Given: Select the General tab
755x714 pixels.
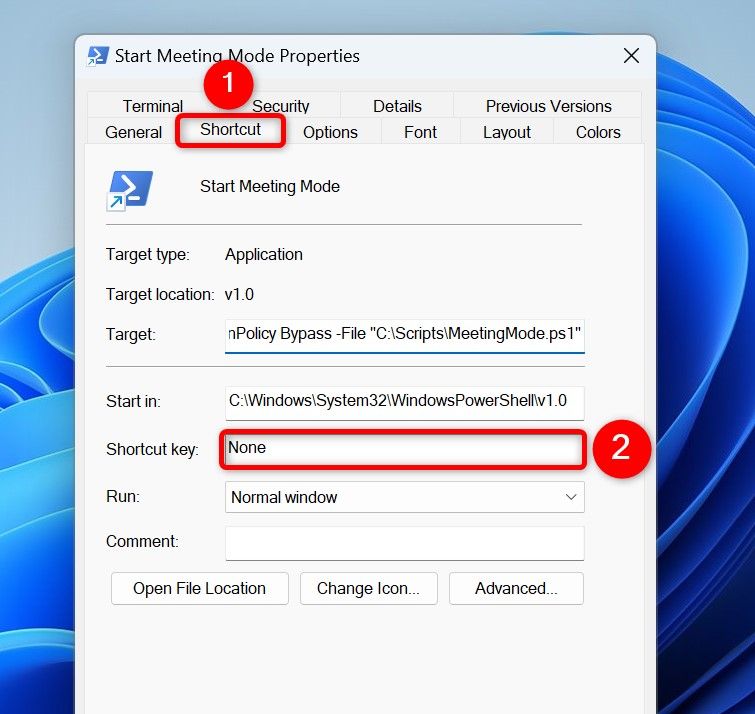Looking at the screenshot, I should tap(133, 132).
